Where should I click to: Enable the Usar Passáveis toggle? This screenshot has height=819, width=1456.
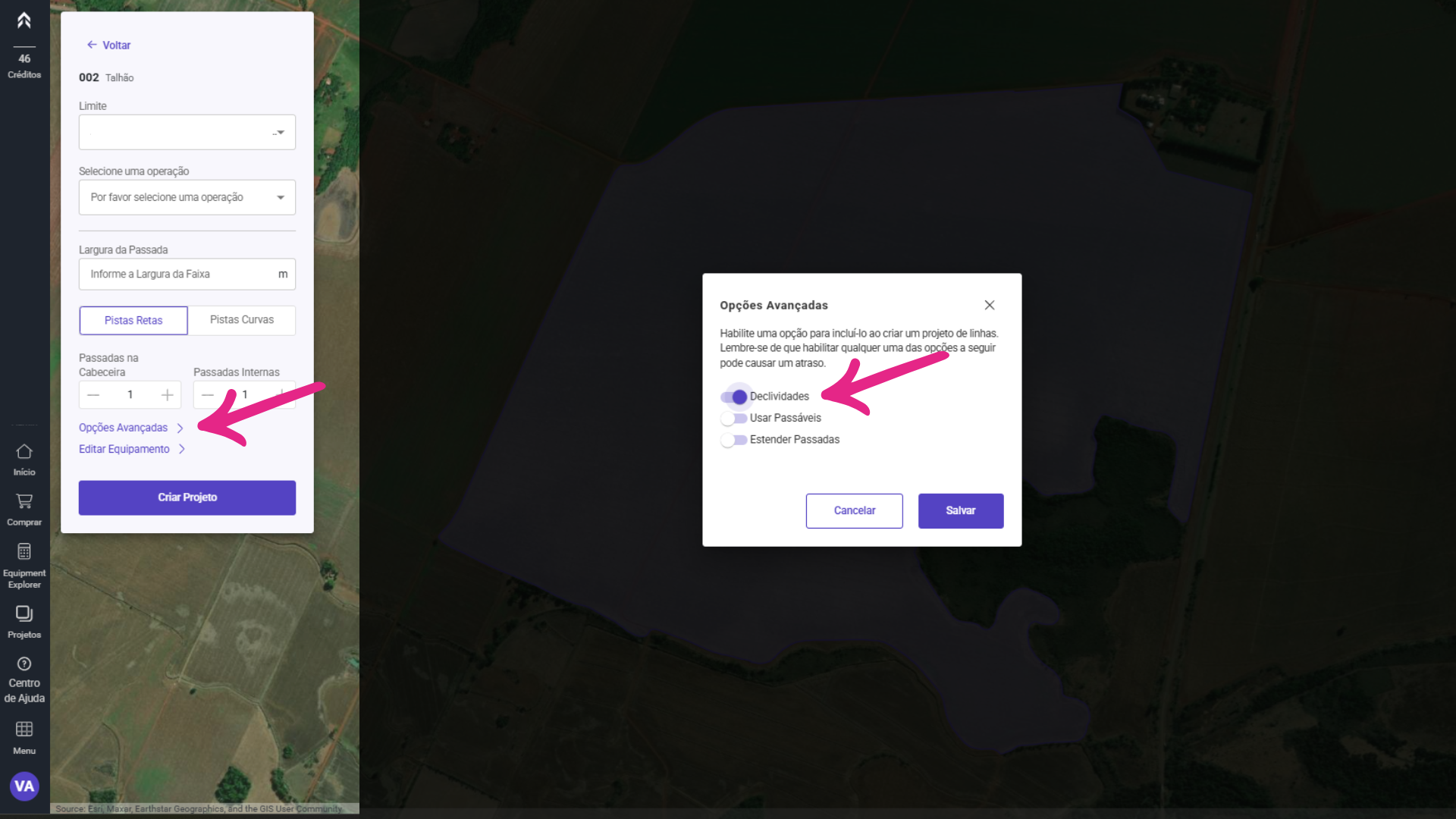pos(733,418)
